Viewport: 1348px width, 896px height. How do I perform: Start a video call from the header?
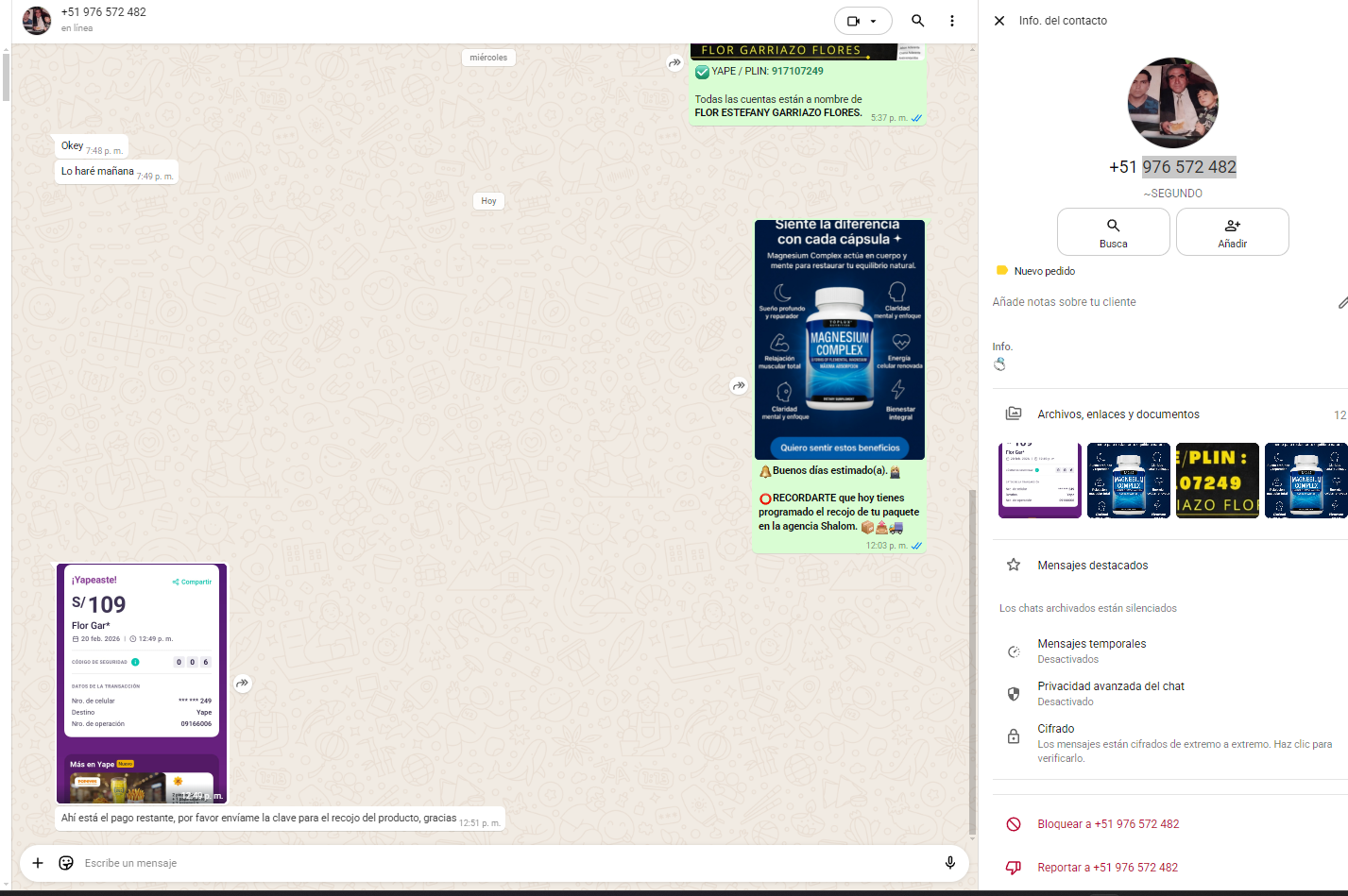(853, 21)
